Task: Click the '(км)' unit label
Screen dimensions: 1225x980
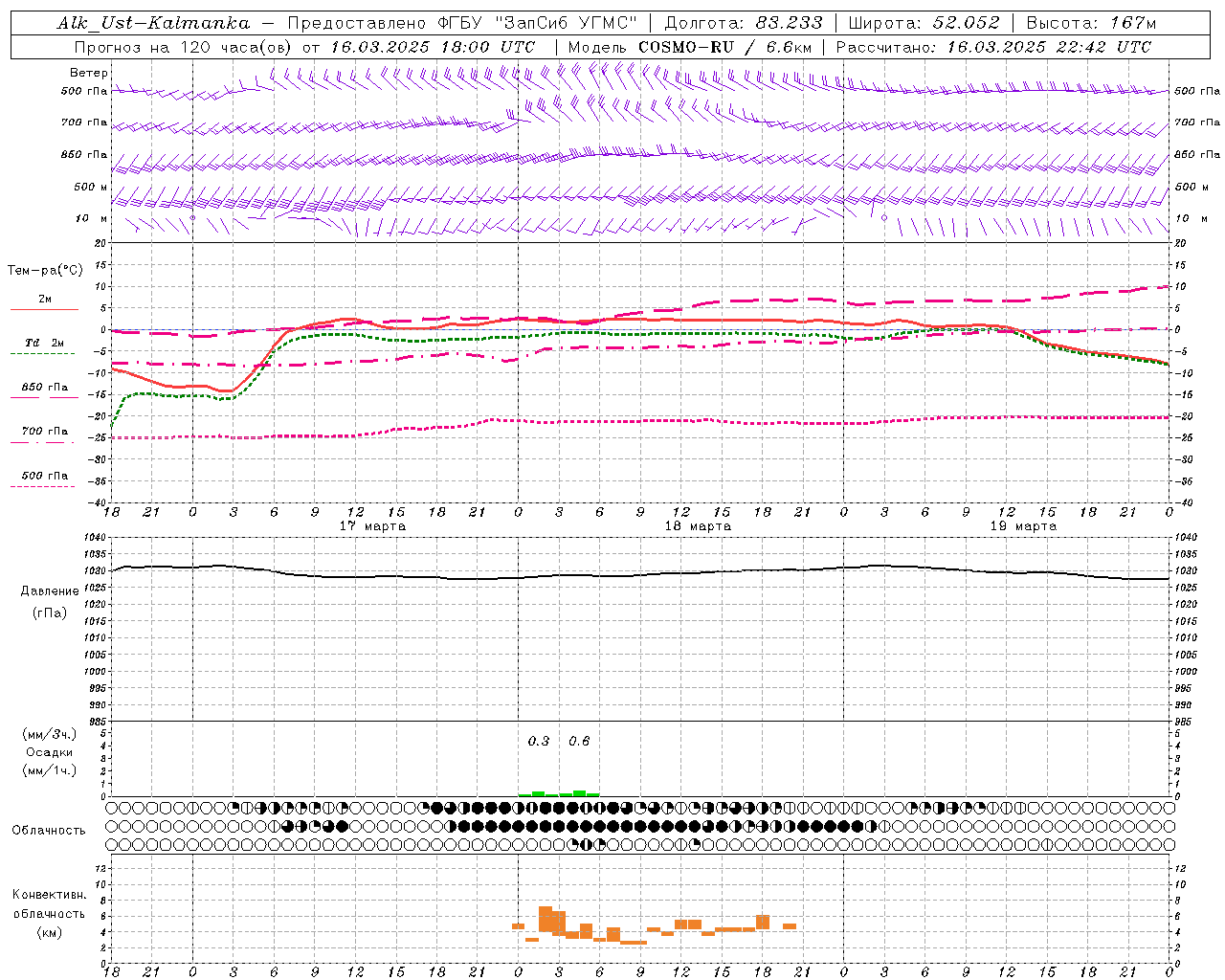Action: coord(49,932)
